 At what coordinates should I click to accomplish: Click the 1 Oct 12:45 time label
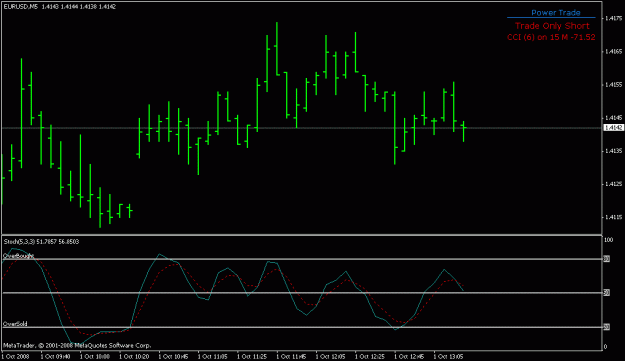(x=410, y=356)
